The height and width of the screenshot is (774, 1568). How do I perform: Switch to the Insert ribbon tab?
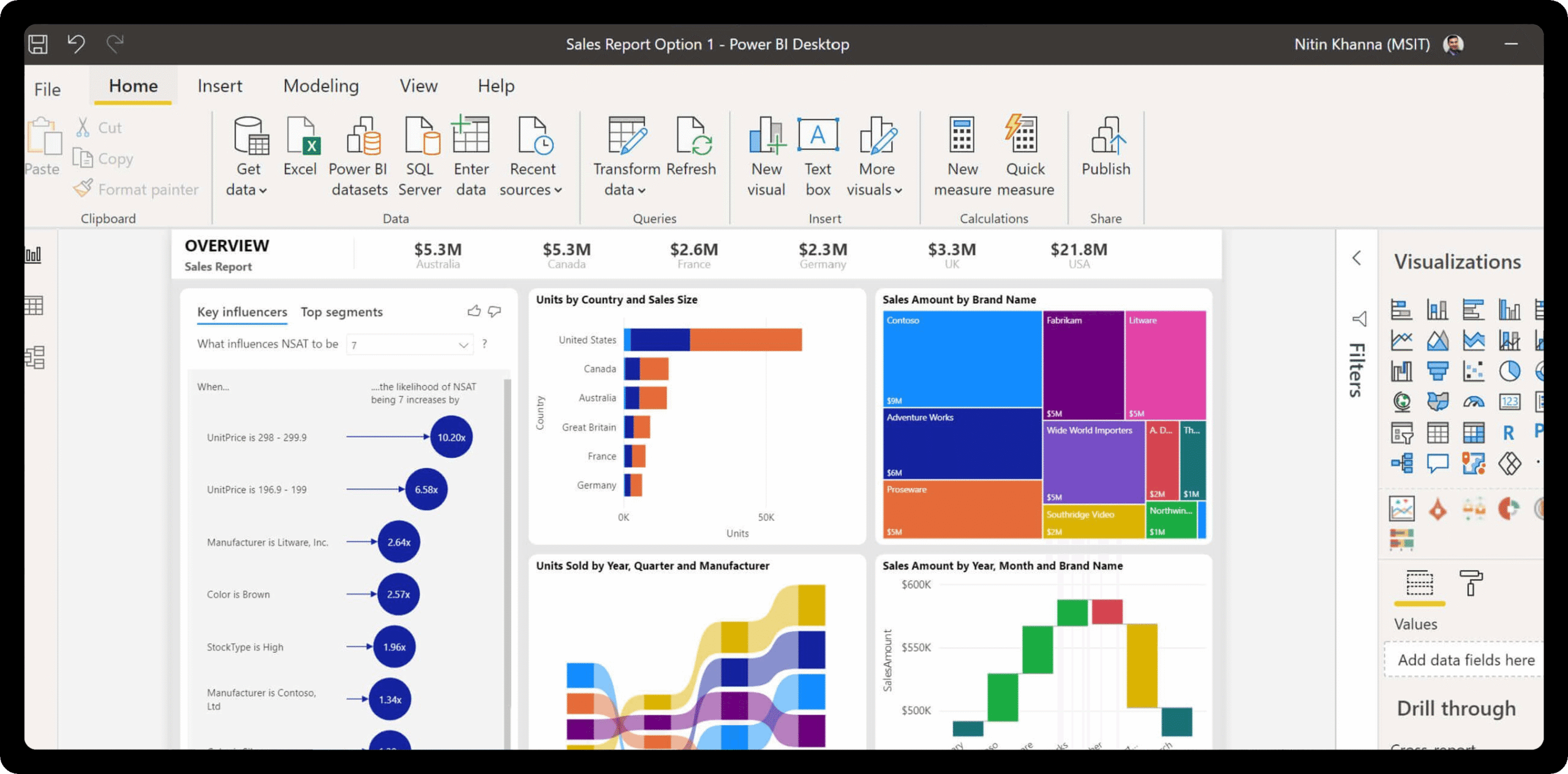[x=220, y=86]
